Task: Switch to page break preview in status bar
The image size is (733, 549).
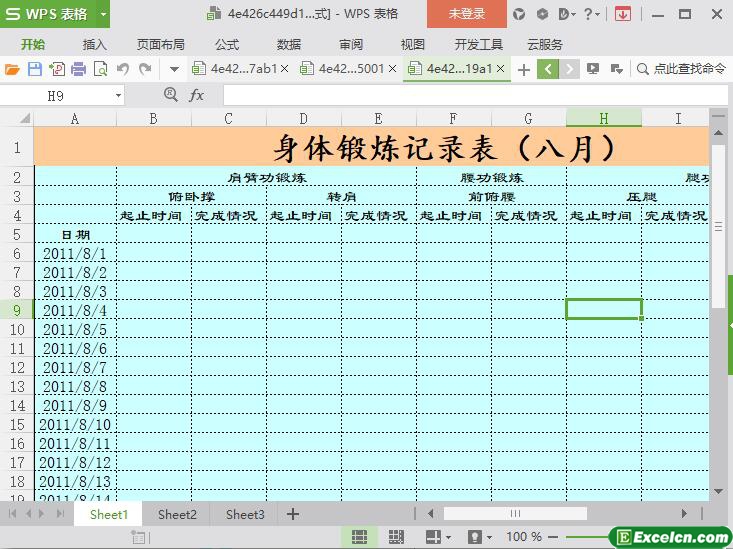Action: [x=396, y=537]
